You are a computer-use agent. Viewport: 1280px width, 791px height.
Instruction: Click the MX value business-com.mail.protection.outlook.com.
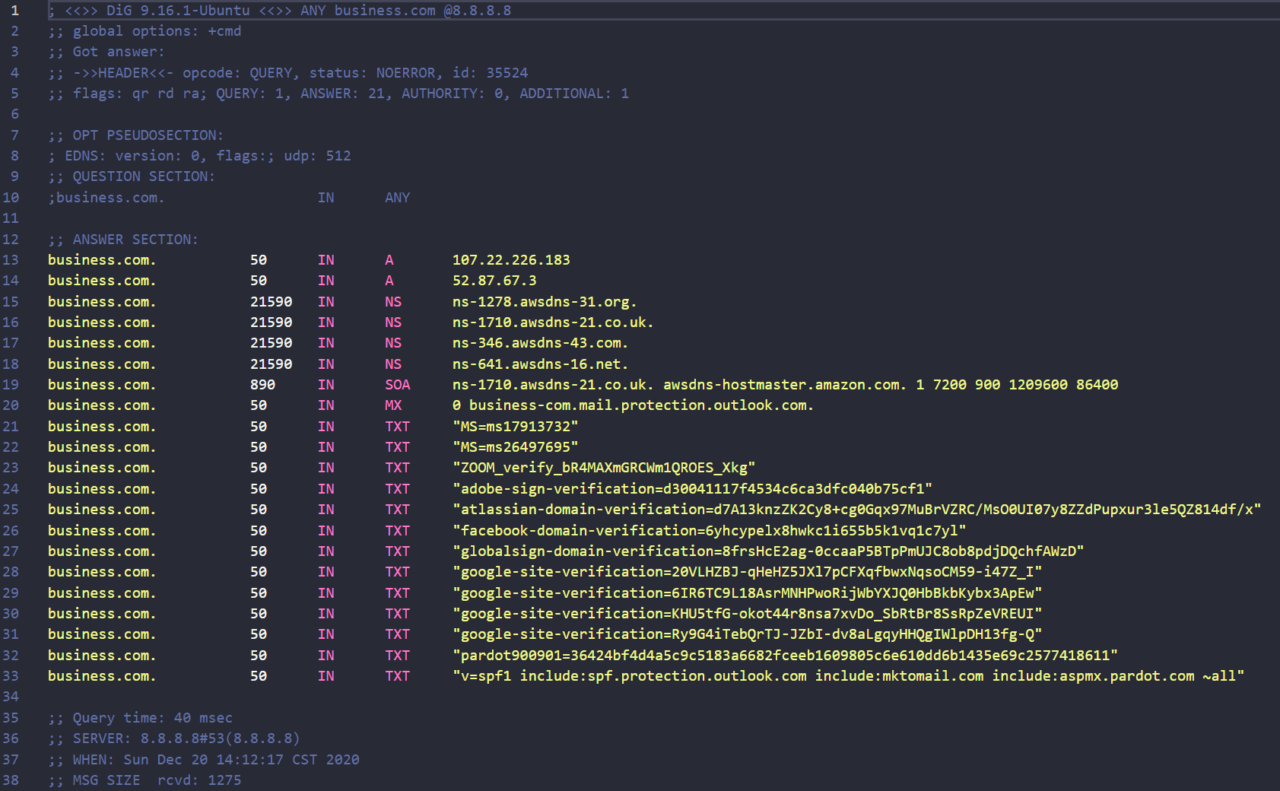(641, 406)
